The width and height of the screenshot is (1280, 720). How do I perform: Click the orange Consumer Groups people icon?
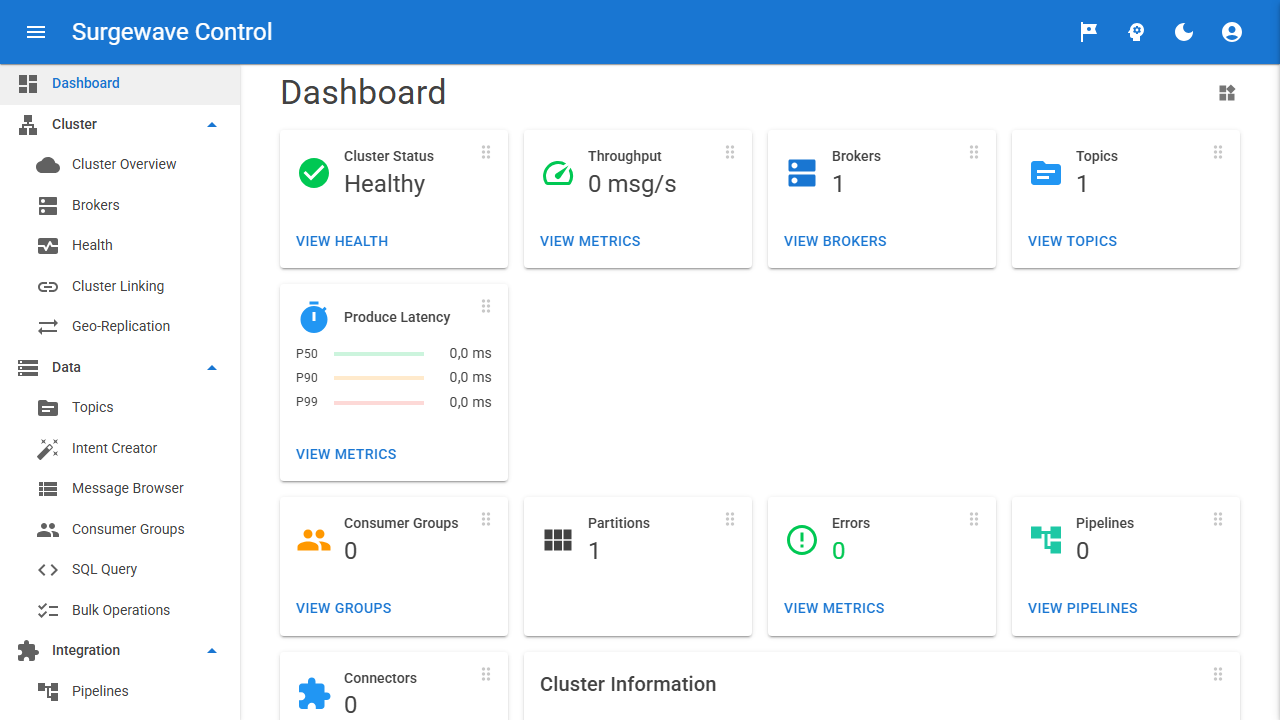(314, 540)
